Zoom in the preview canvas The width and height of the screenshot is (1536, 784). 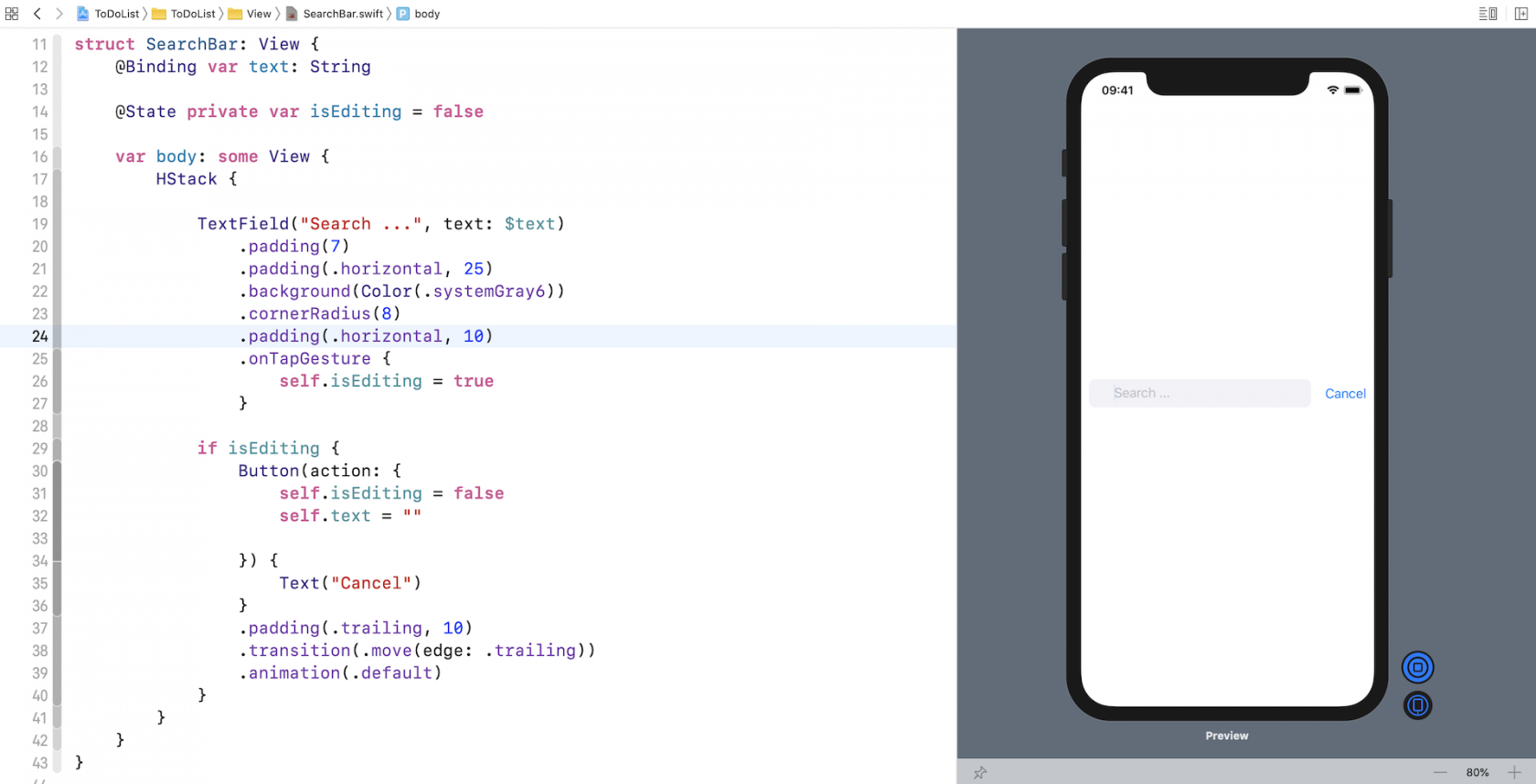click(1514, 773)
